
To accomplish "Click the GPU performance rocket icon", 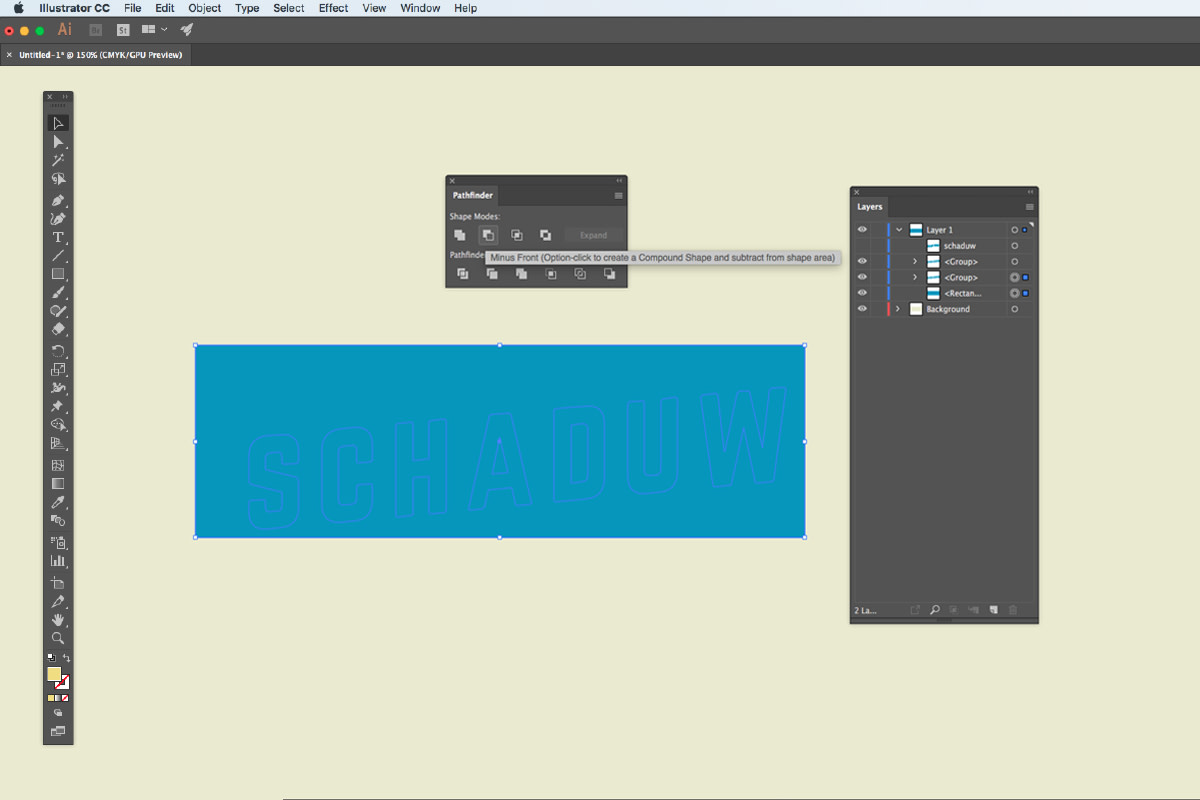I will (186, 30).
